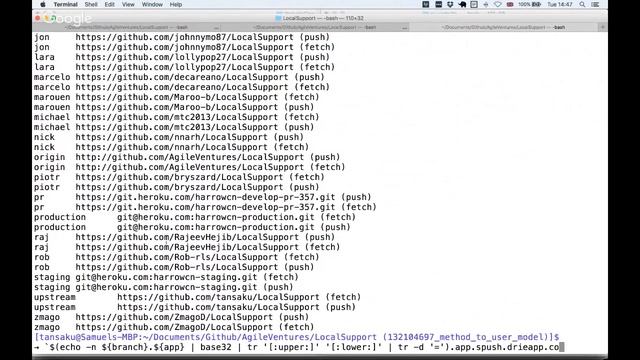640x360 pixels.
Task: Click the nick nnarh (push) line
Action: [169, 137]
